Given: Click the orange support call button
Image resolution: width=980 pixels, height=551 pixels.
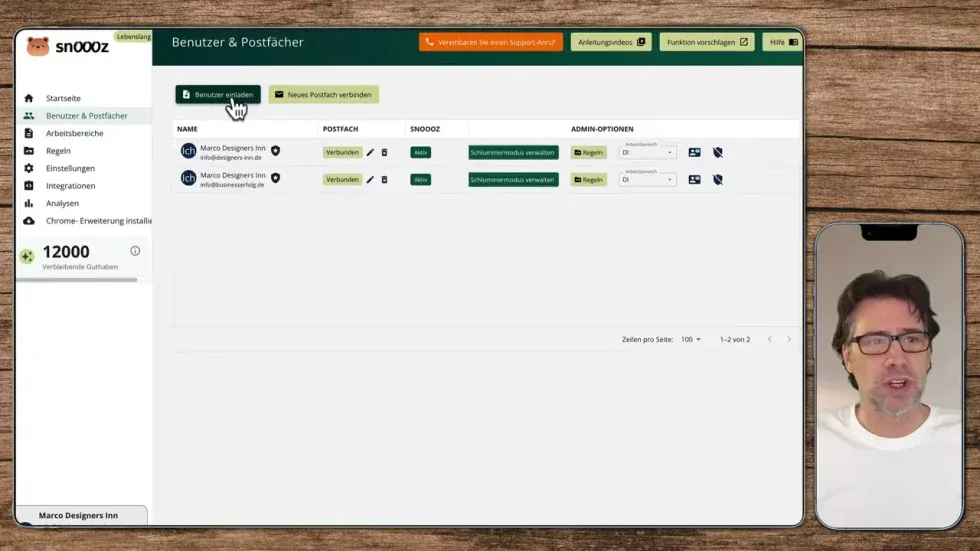Looking at the screenshot, I should coord(490,42).
